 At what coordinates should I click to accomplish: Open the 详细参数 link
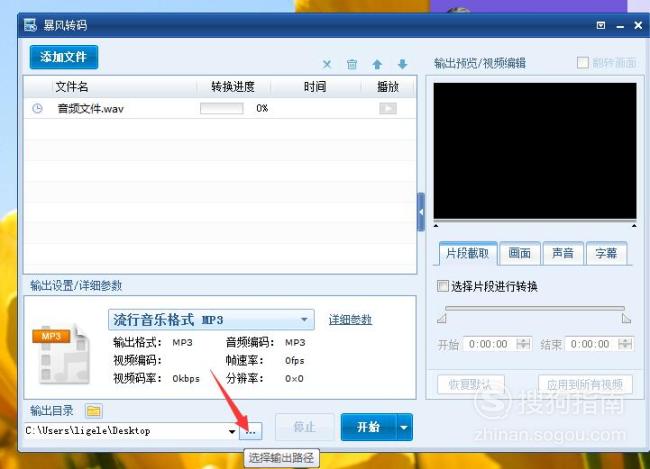[x=350, y=320]
